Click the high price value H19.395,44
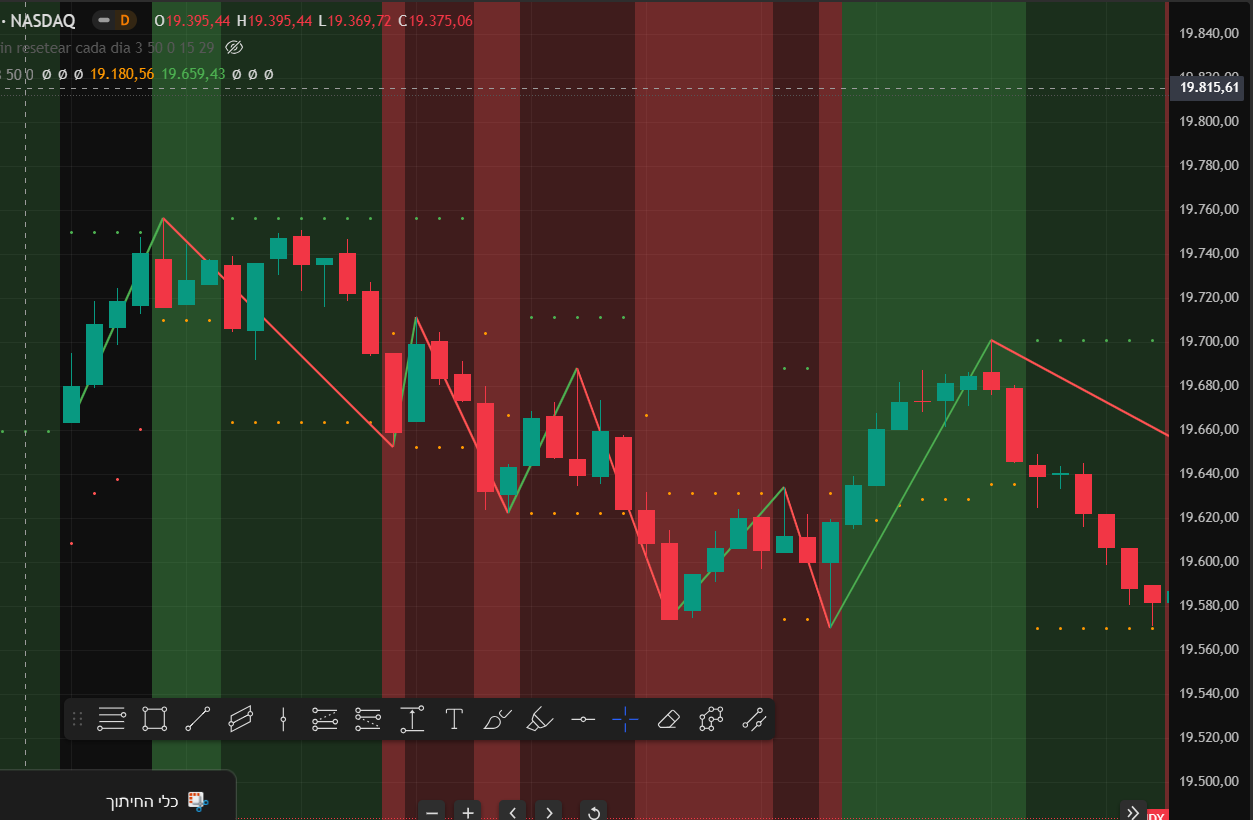 [275, 20]
